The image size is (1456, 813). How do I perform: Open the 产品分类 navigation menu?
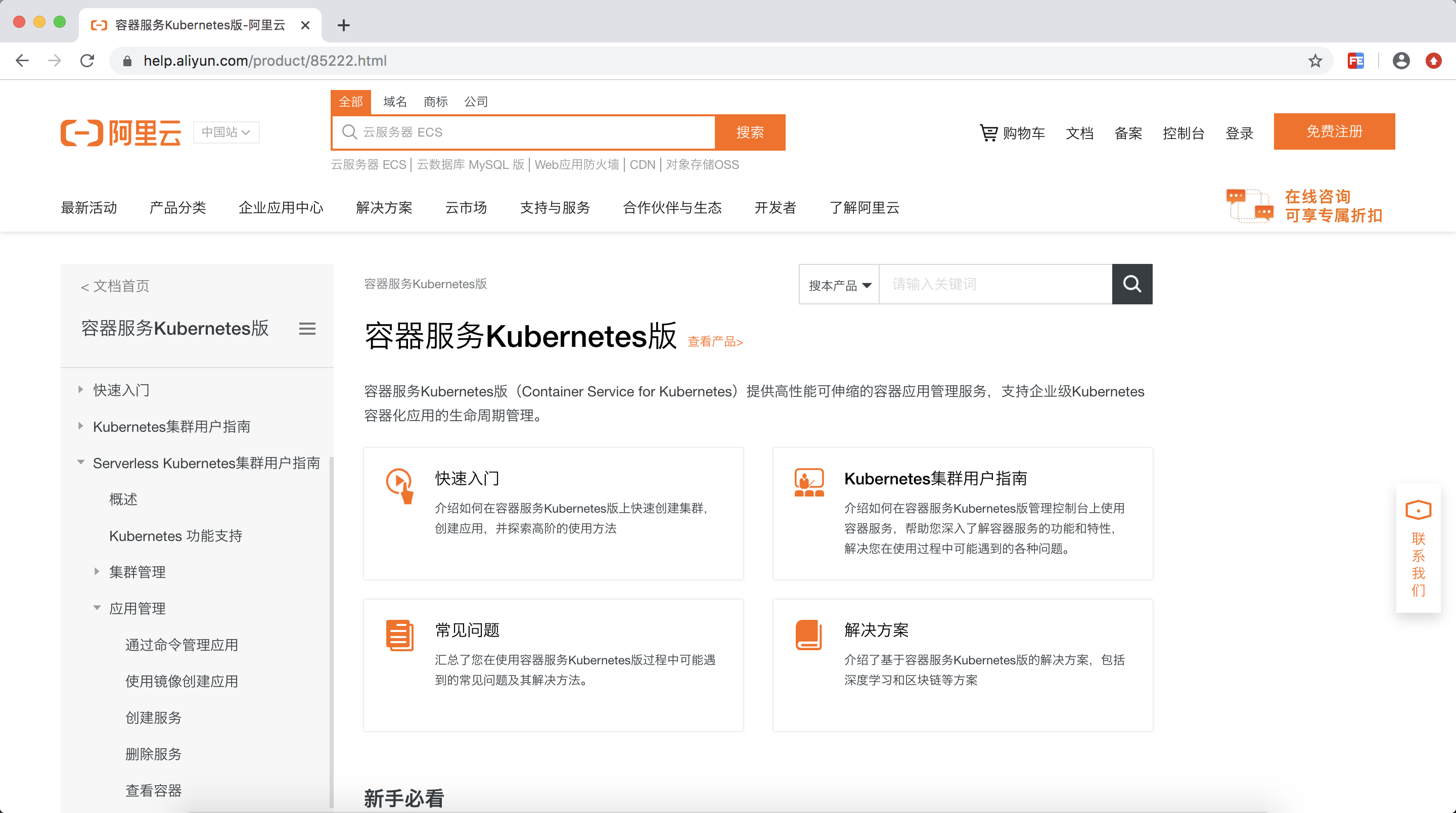[177, 207]
